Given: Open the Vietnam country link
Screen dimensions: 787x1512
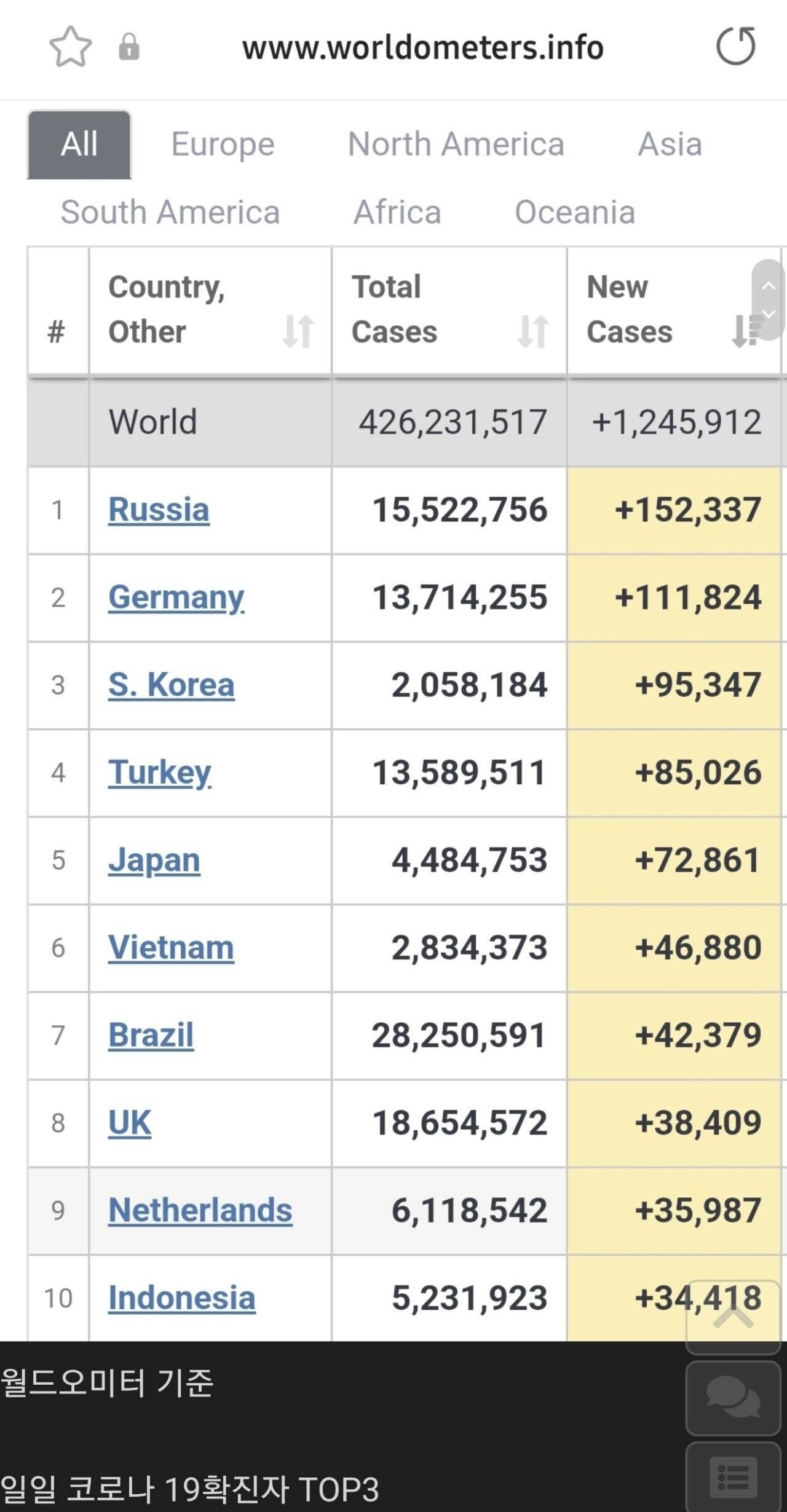Looking at the screenshot, I should click(171, 948).
